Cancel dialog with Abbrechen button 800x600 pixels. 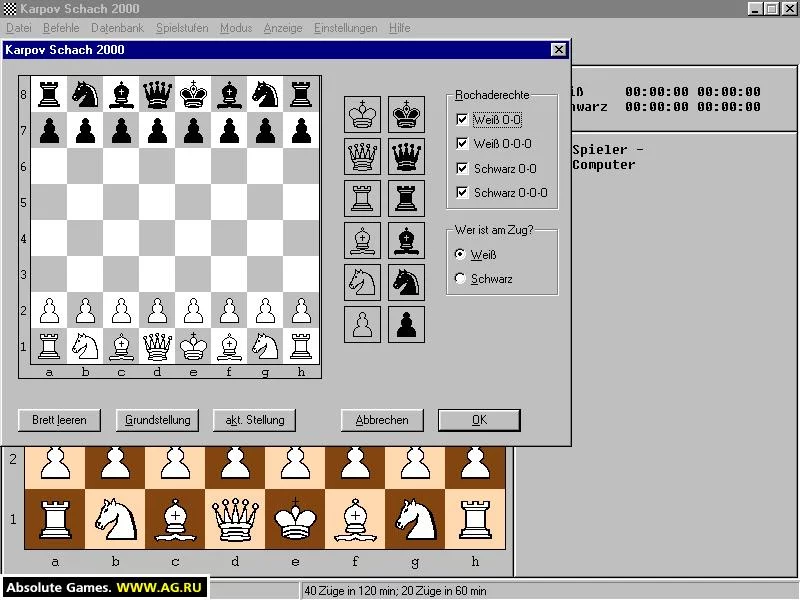point(382,420)
